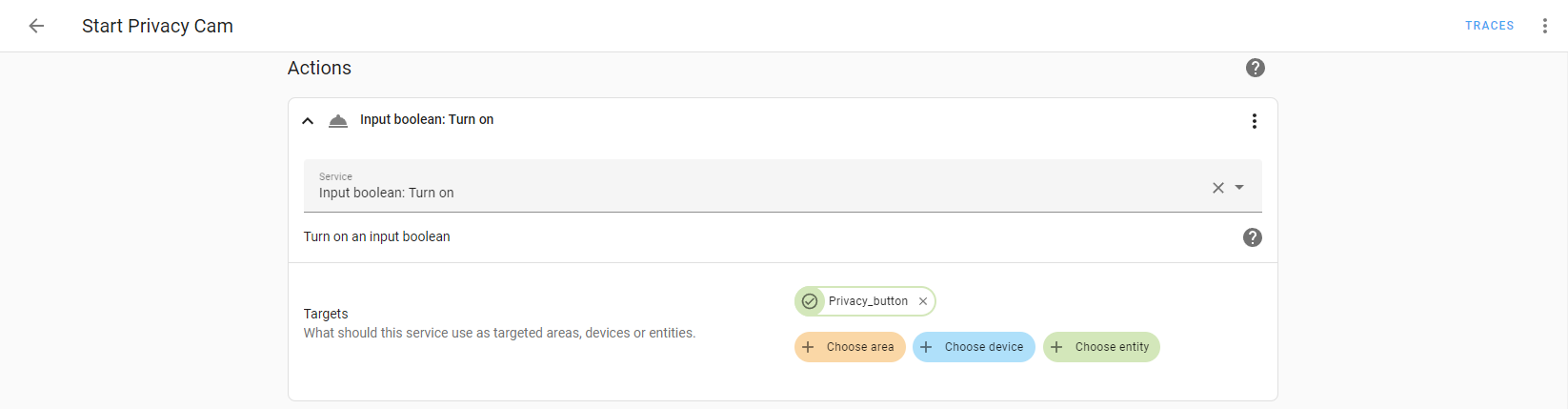Screen dimensions: 1568x409
Task: Collapse the Input boolean action card
Action: pos(308,121)
